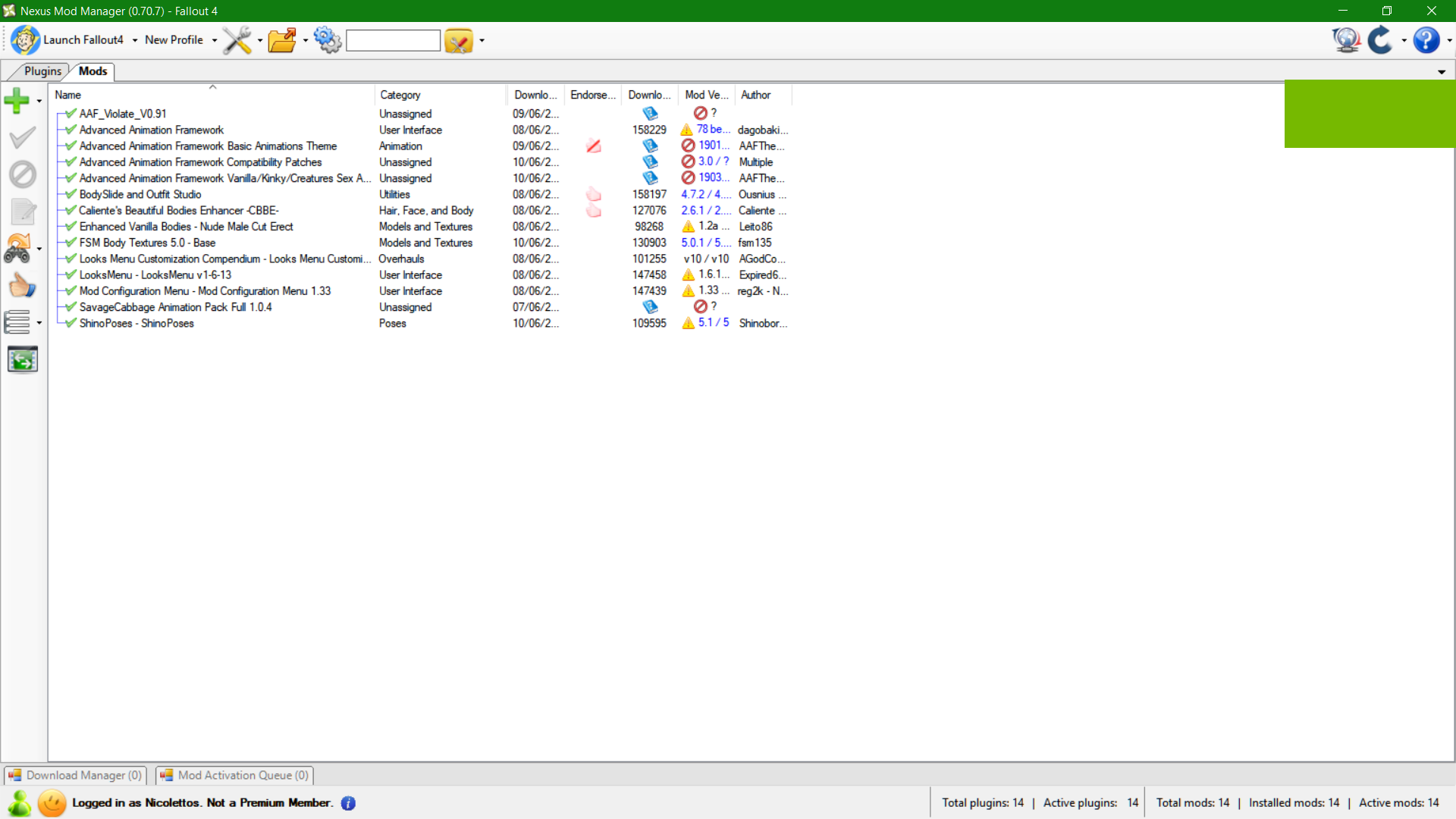Click the New Profile button
Image resolution: width=1456 pixels, height=819 pixels.
tap(174, 40)
